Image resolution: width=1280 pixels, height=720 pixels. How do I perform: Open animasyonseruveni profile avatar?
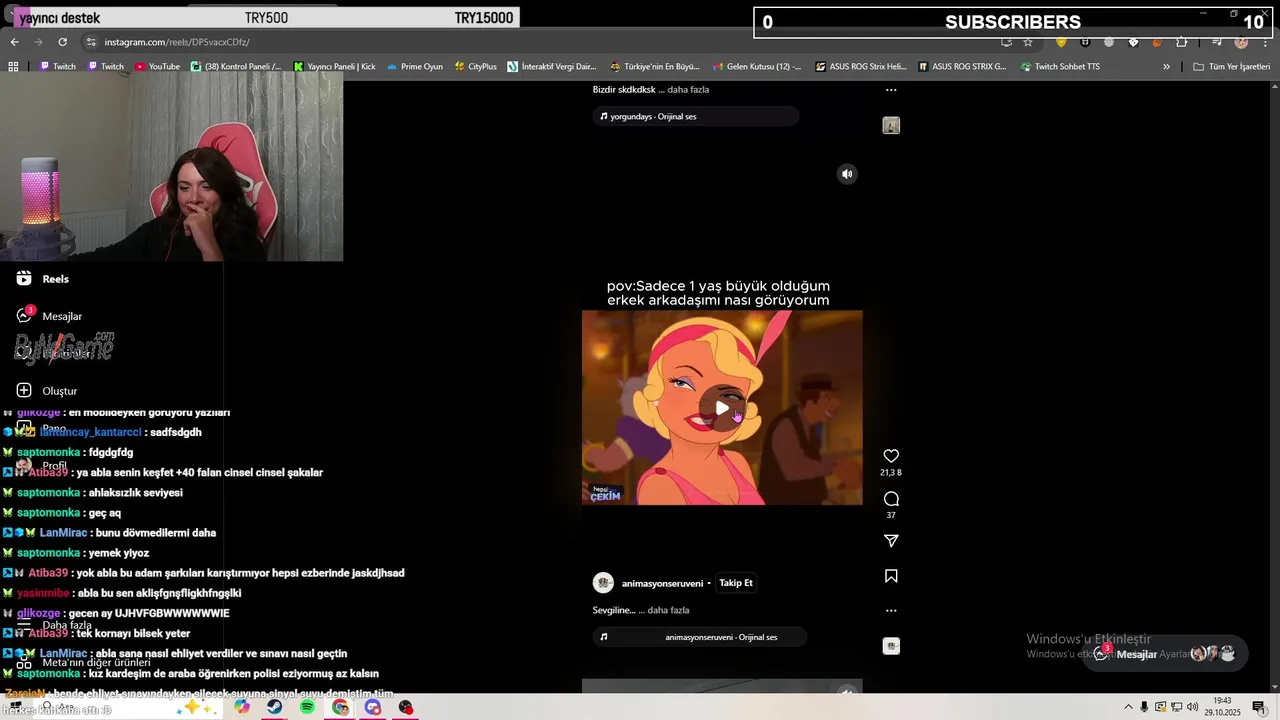(603, 583)
